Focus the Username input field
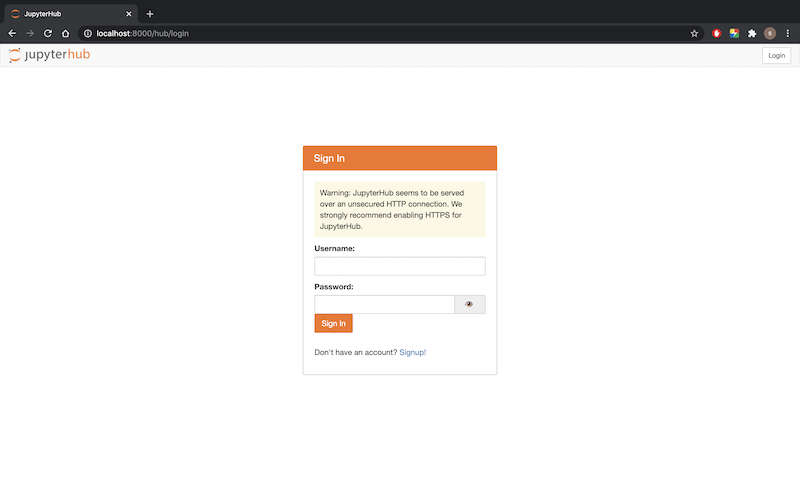 (x=399, y=266)
